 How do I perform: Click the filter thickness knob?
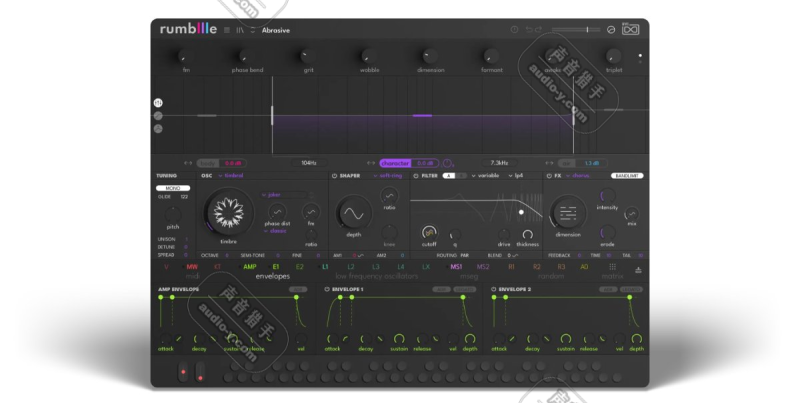tap(528, 234)
